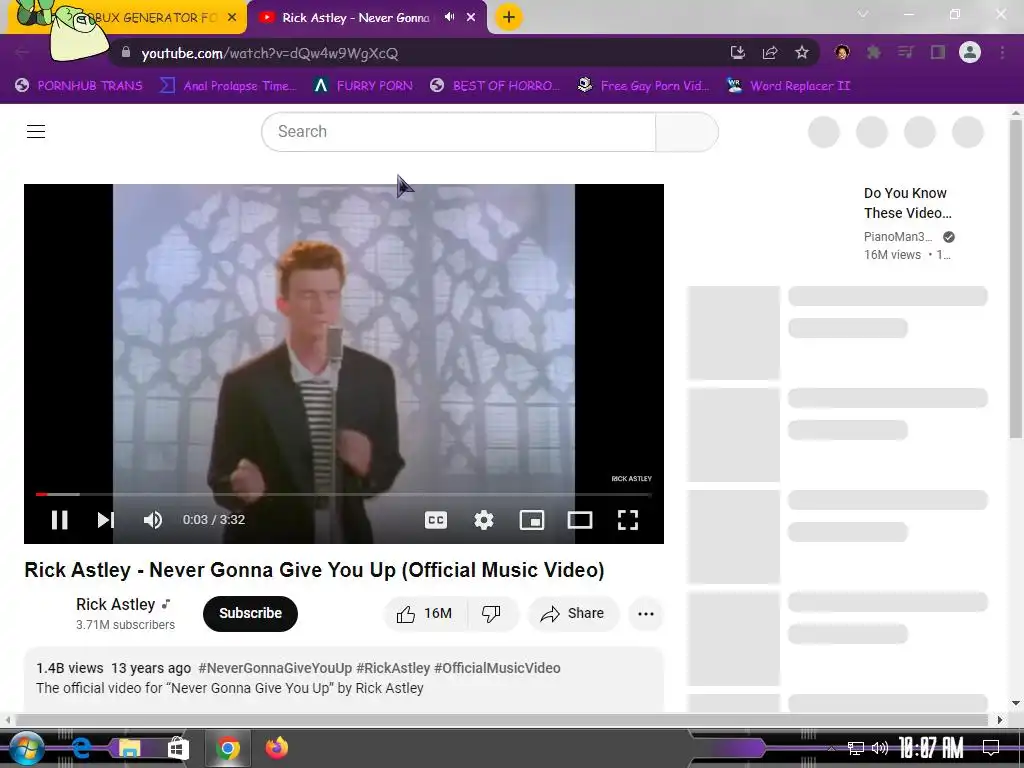
Task: Open #NeverGonnaGiveYouUp hashtag
Action: (x=275, y=668)
